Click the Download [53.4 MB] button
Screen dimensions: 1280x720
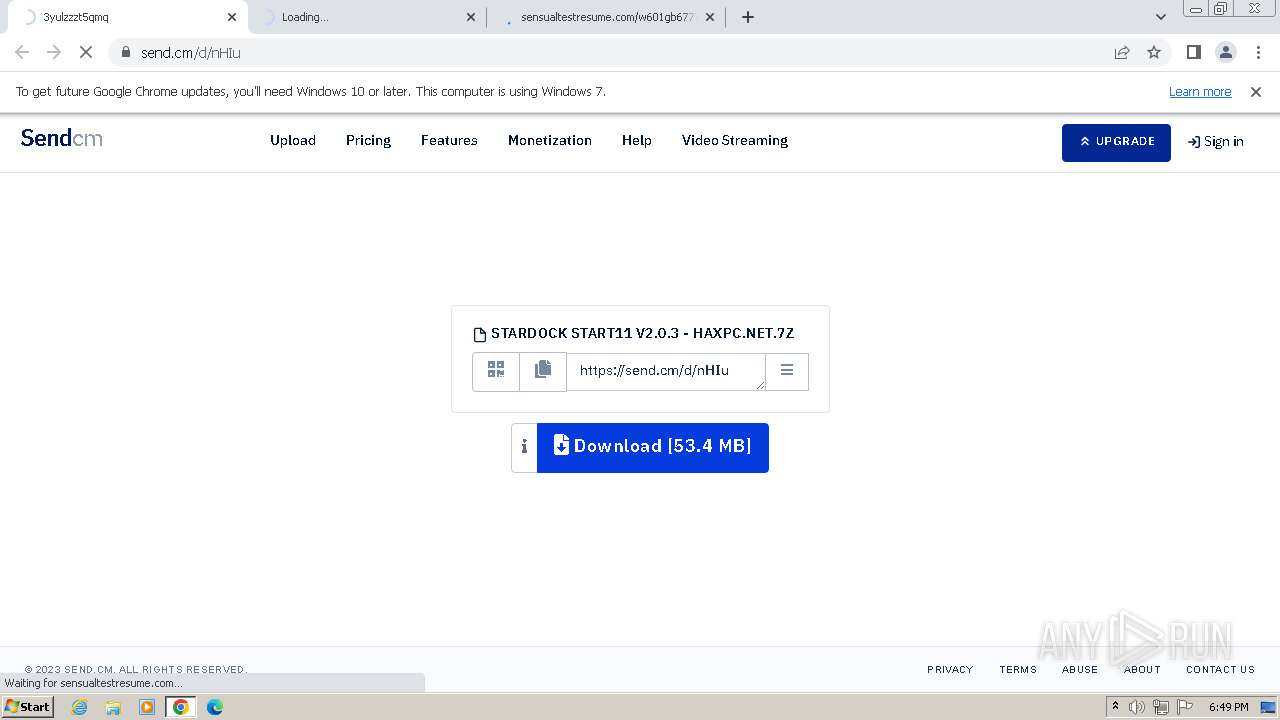653,447
